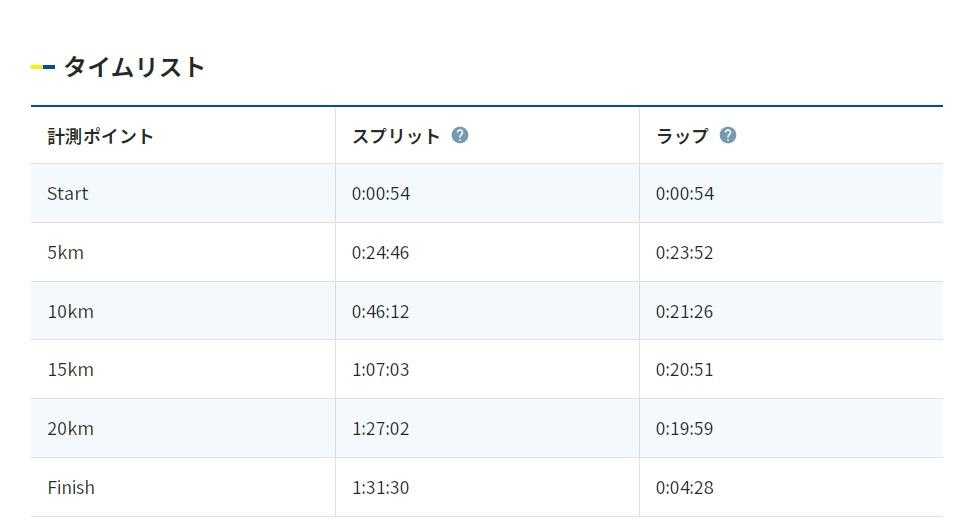Select the Finish row label
The image size is (954, 530).
71,488
